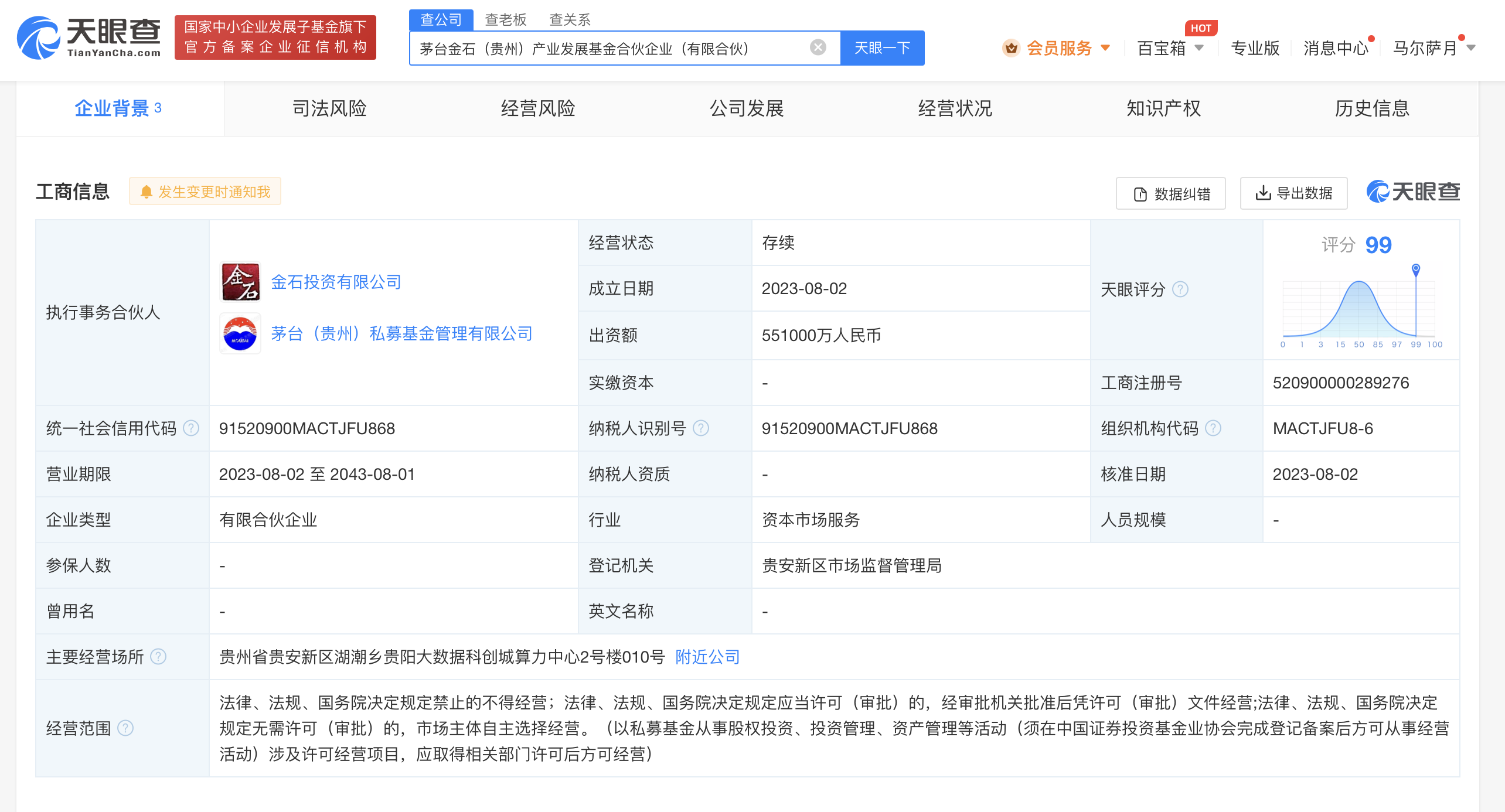
Task: Click the 天眼一下 search button
Action: point(883,48)
